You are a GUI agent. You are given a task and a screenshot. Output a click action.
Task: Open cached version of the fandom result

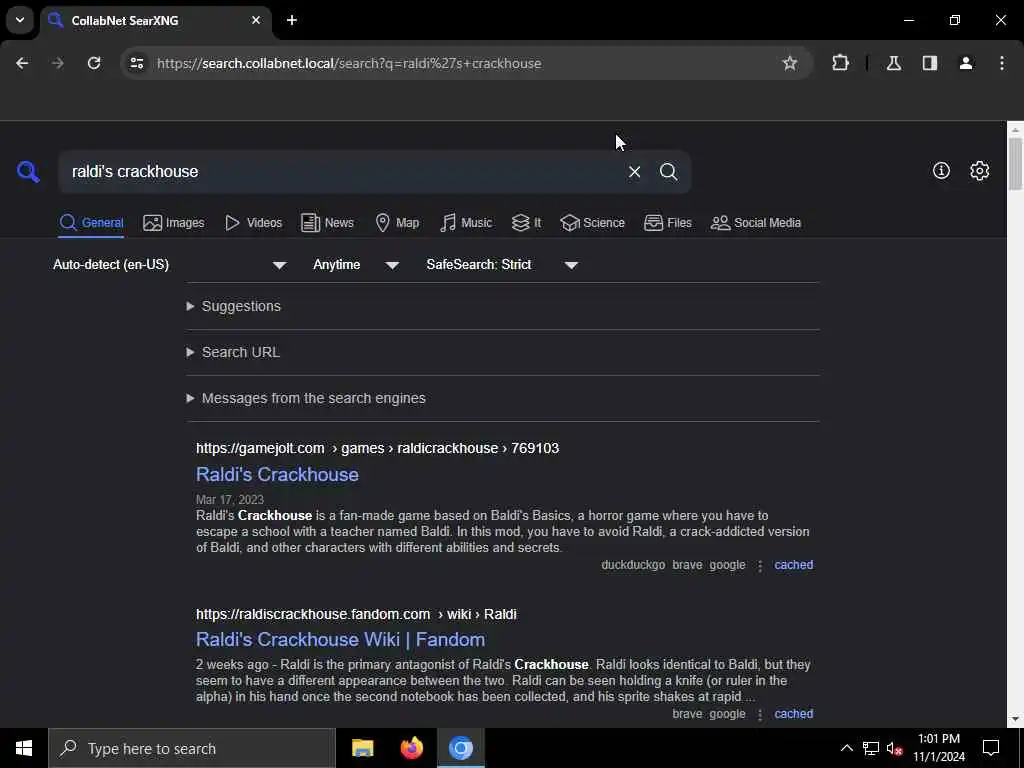pyautogui.click(x=793, y=714)
